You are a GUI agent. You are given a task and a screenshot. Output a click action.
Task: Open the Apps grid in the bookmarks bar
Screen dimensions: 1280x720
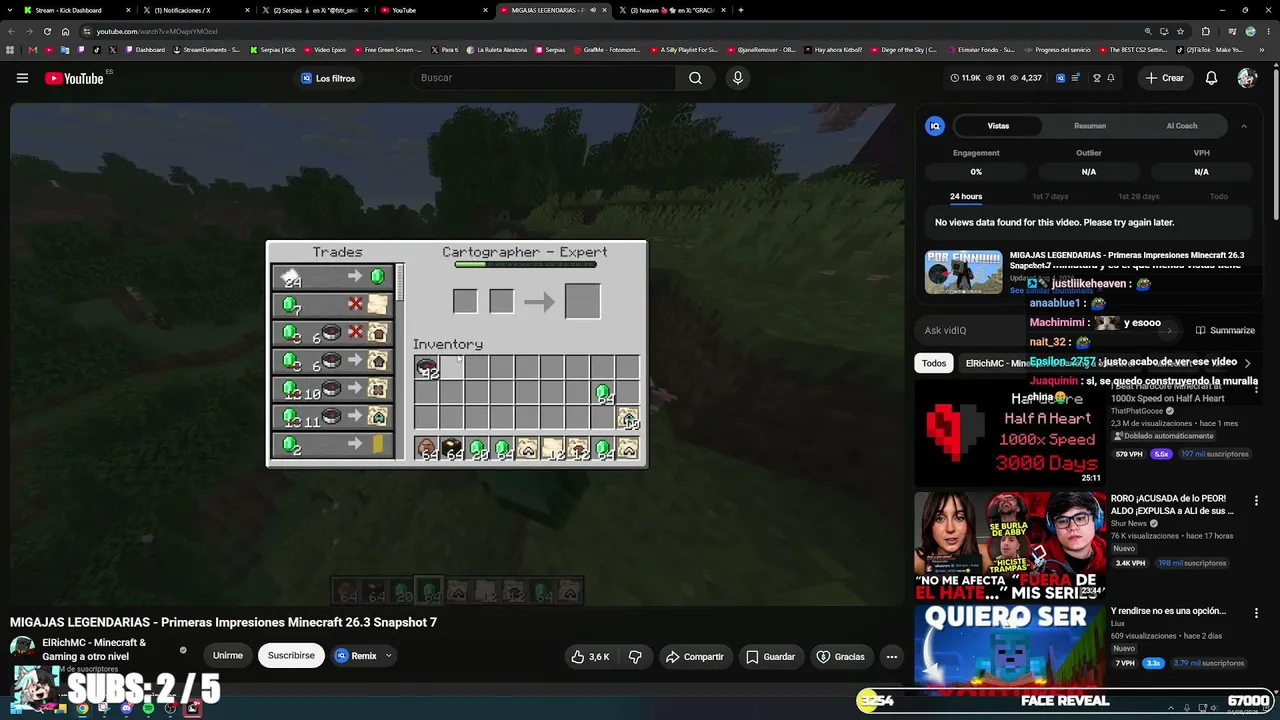tap(11, 50)
